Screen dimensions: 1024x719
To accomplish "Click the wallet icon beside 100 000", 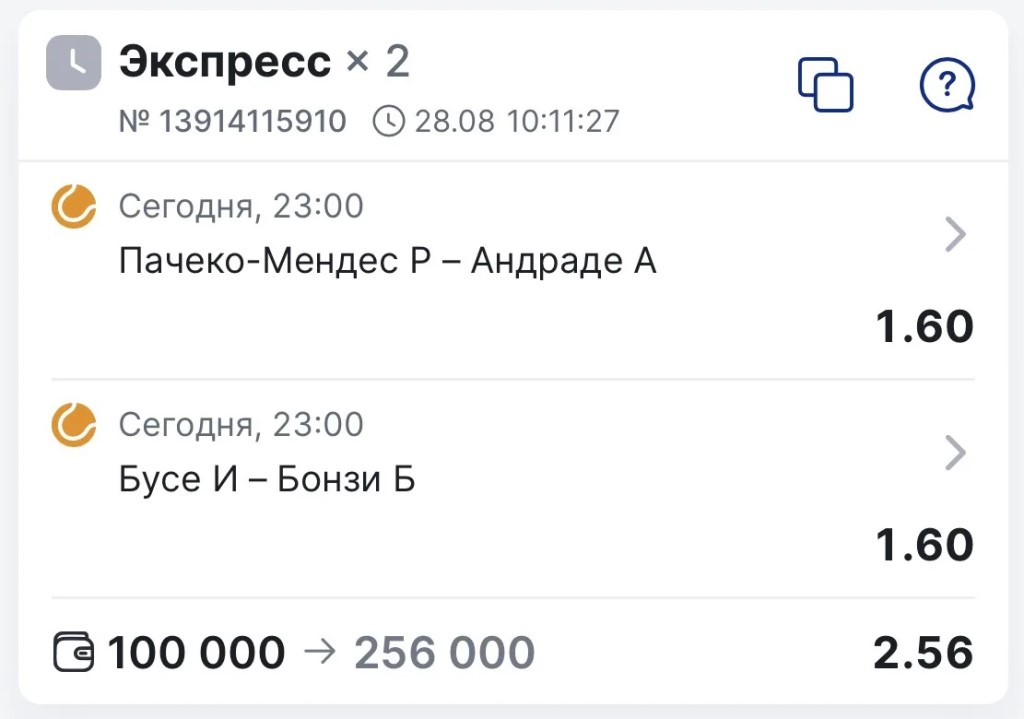I will pyautogui.click(x=73, y=652).
